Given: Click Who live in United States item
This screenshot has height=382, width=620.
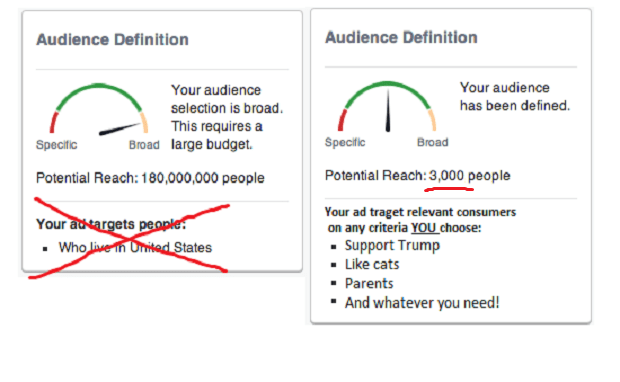Looking at the screenshot, I should coord(135,248).
